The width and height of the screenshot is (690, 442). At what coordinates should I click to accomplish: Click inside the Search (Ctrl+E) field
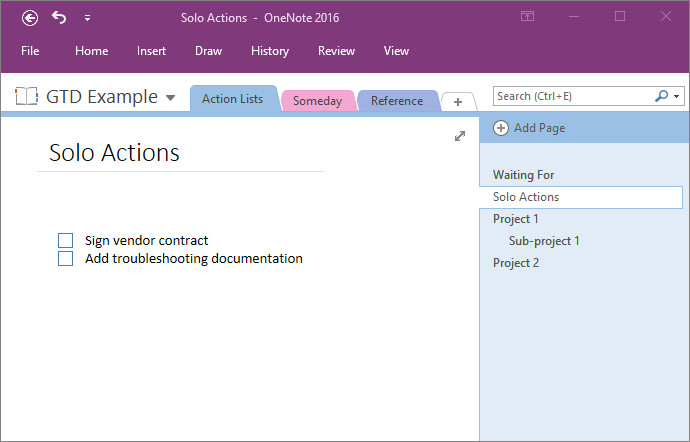[x=572, y=96]
